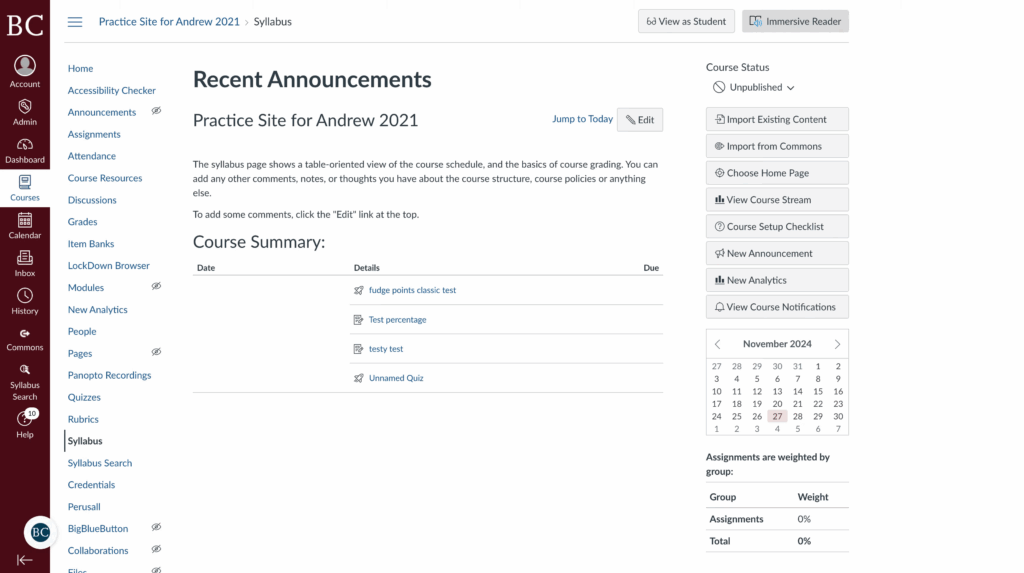Open the Unnamed Quiz link
The height and width of the screenshot is (573, 1024).
pos(396,378)
